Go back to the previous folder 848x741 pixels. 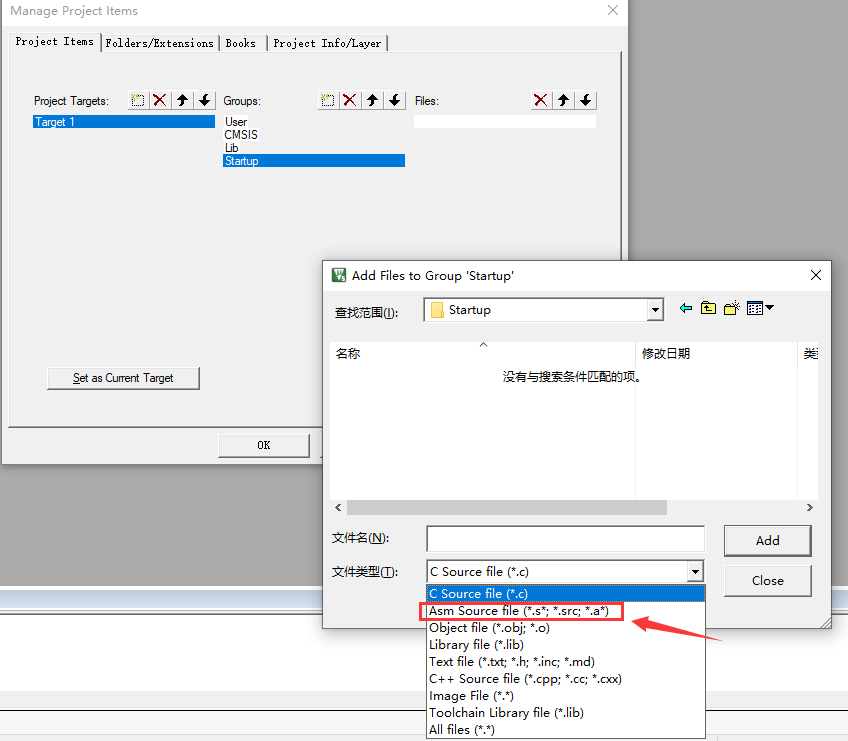click(x=686, y=309)
